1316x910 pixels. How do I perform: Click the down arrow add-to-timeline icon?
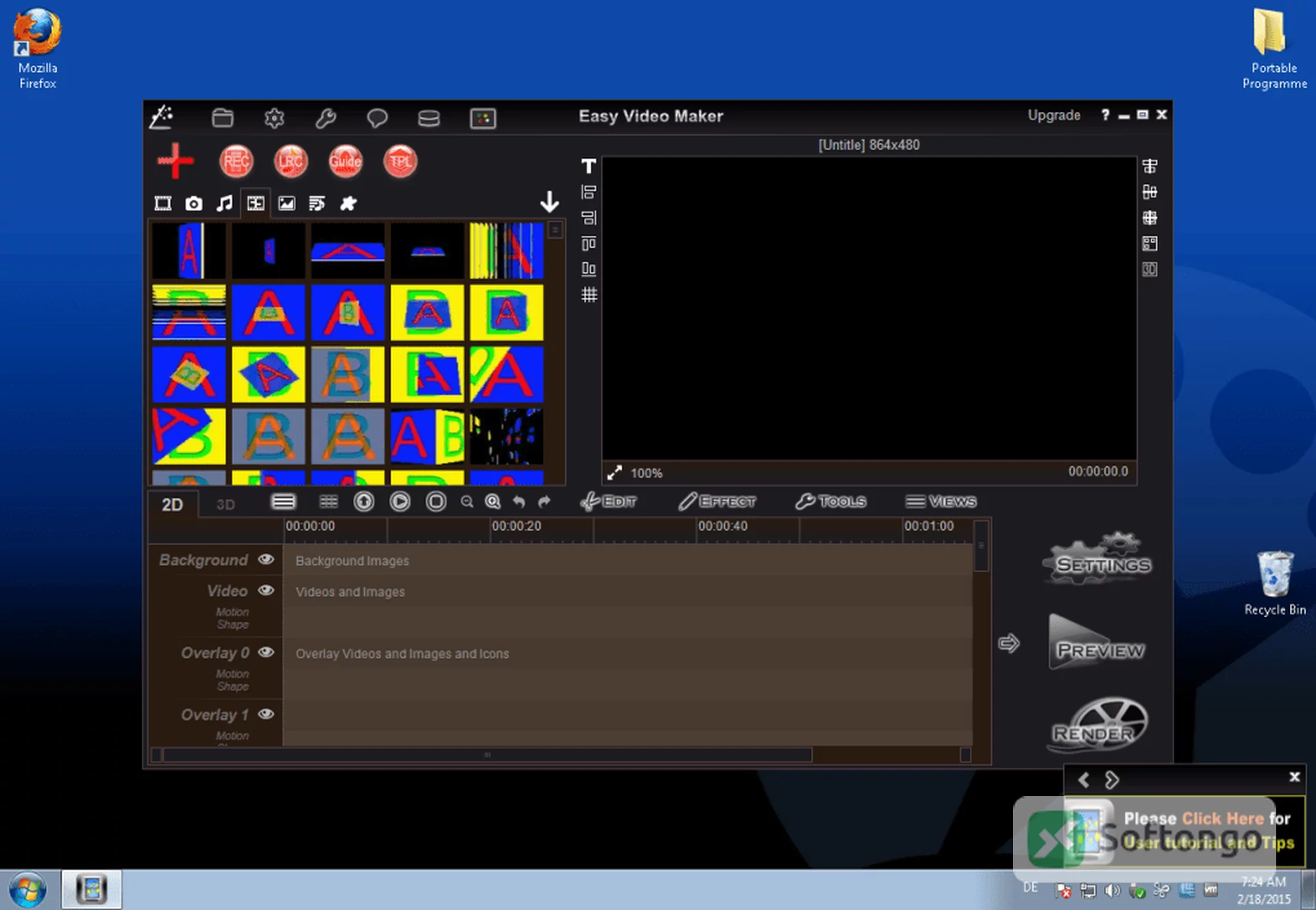point(549,202)
